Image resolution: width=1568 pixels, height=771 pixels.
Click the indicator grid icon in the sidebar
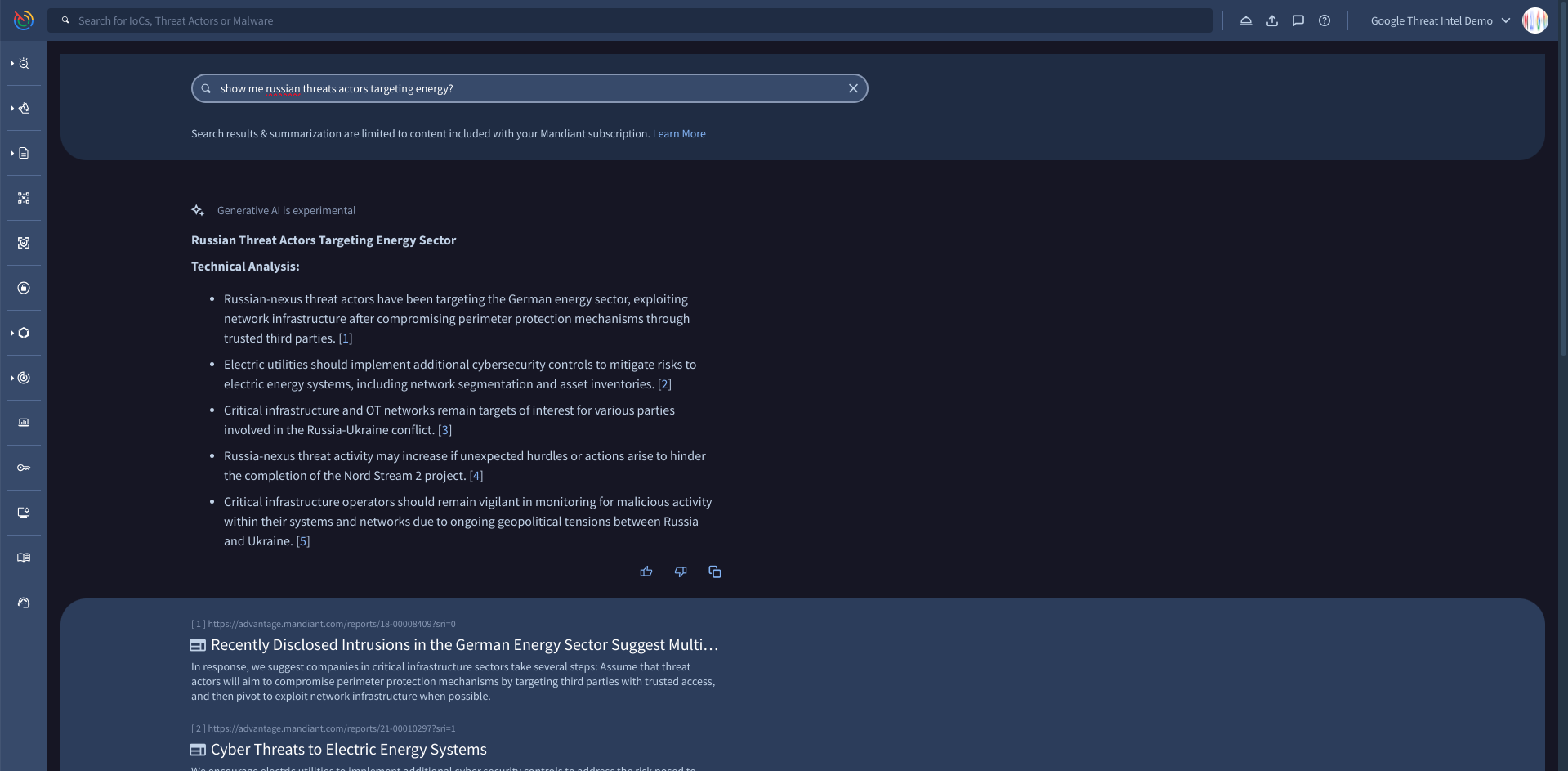pyautogui.click(x=23, y=198)
